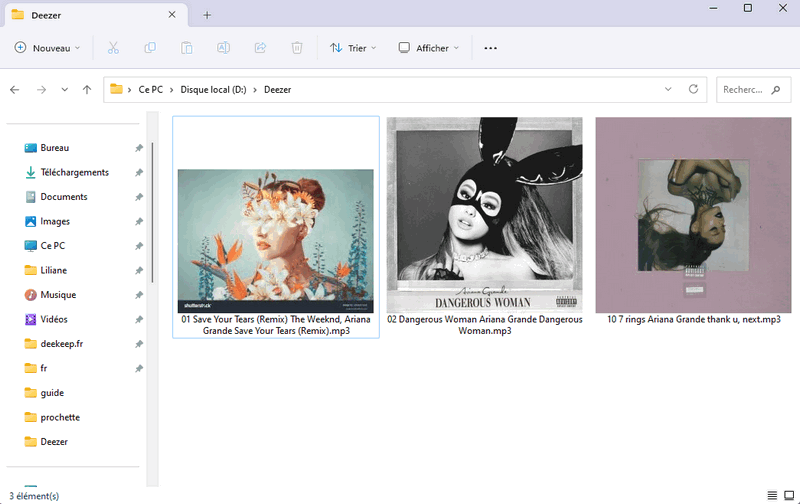Unpin Téléchargements using its pin icon

139,172
